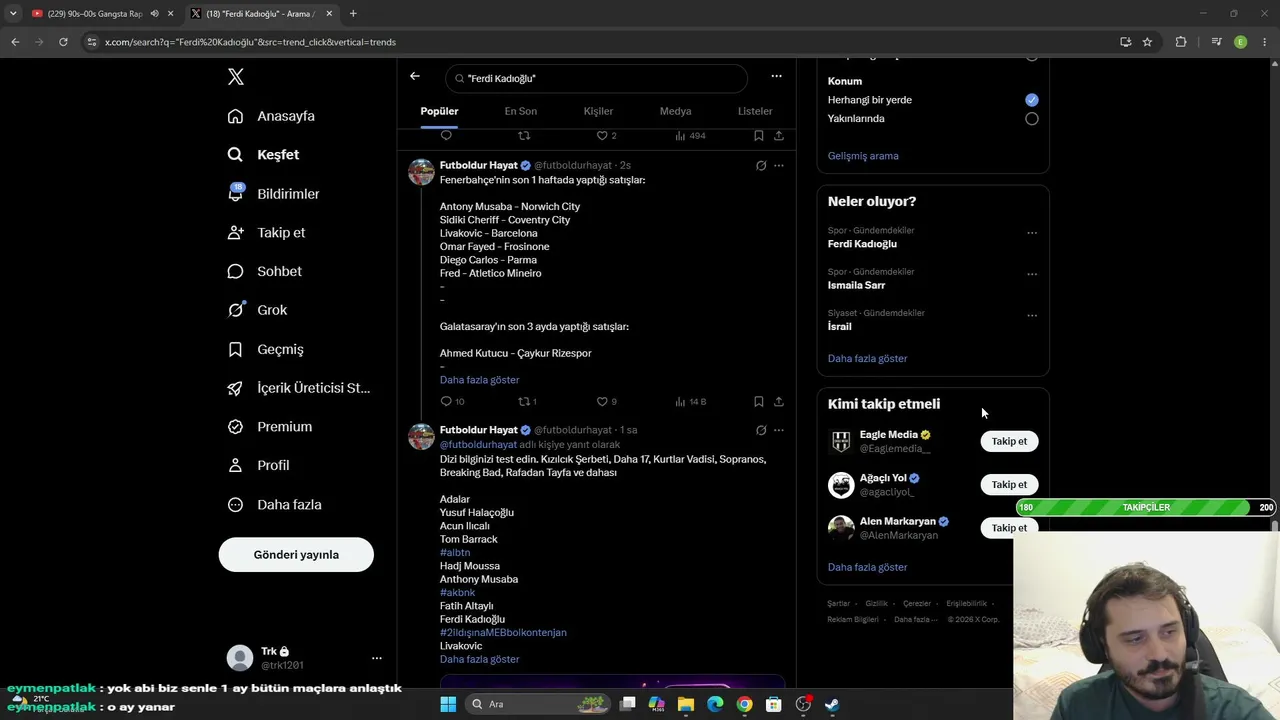Open Microsoft Edge from the taskbar

(x=715, y=704)
